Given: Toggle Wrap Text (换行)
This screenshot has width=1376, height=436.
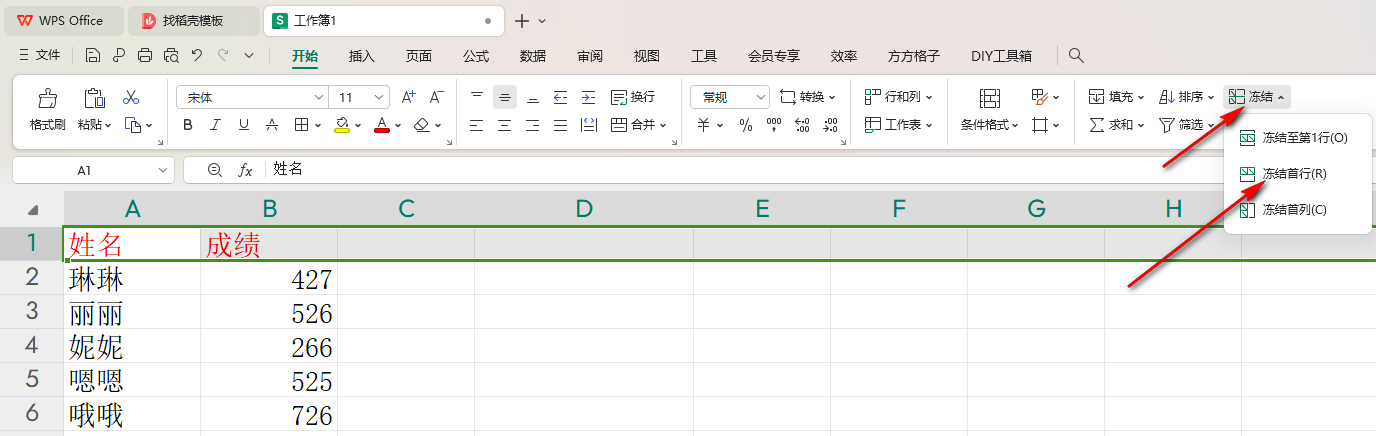Looking at the screenshot, I should pos(632,97).
